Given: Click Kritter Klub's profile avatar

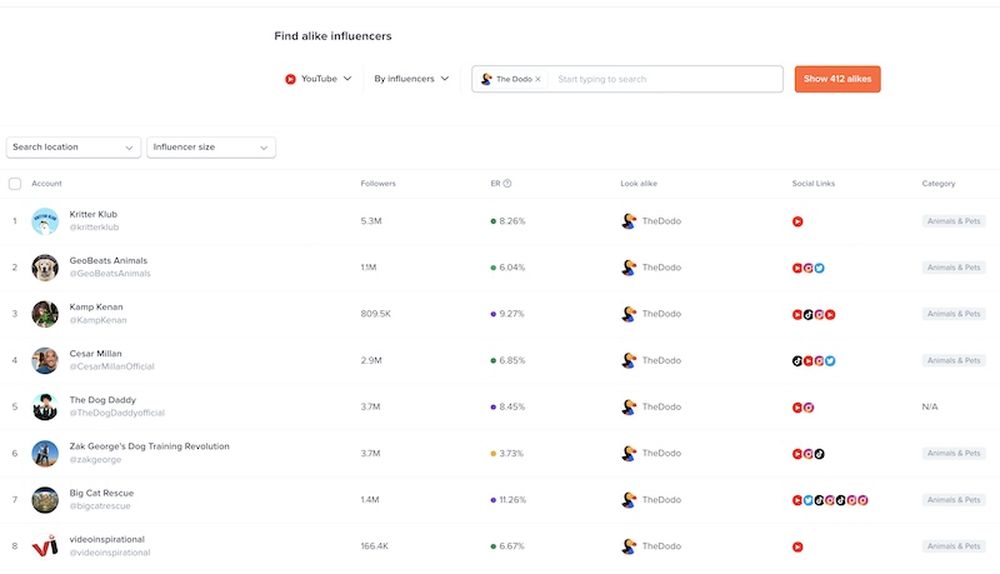Looking at the screenshot, I should click(x=45, y=221).
